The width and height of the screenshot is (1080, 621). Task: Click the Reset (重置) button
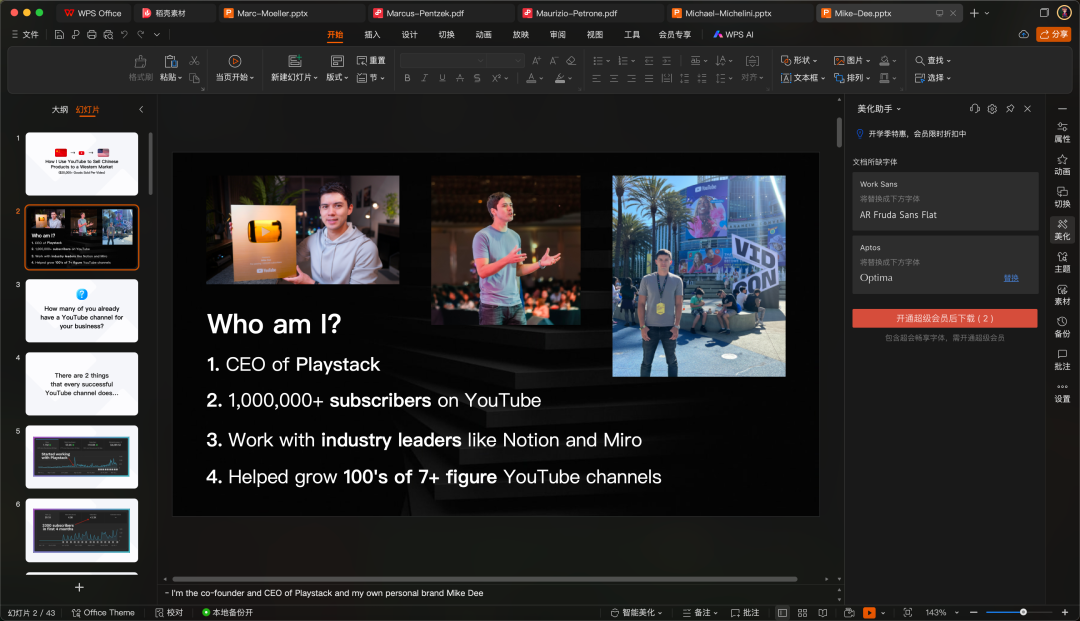371,61
